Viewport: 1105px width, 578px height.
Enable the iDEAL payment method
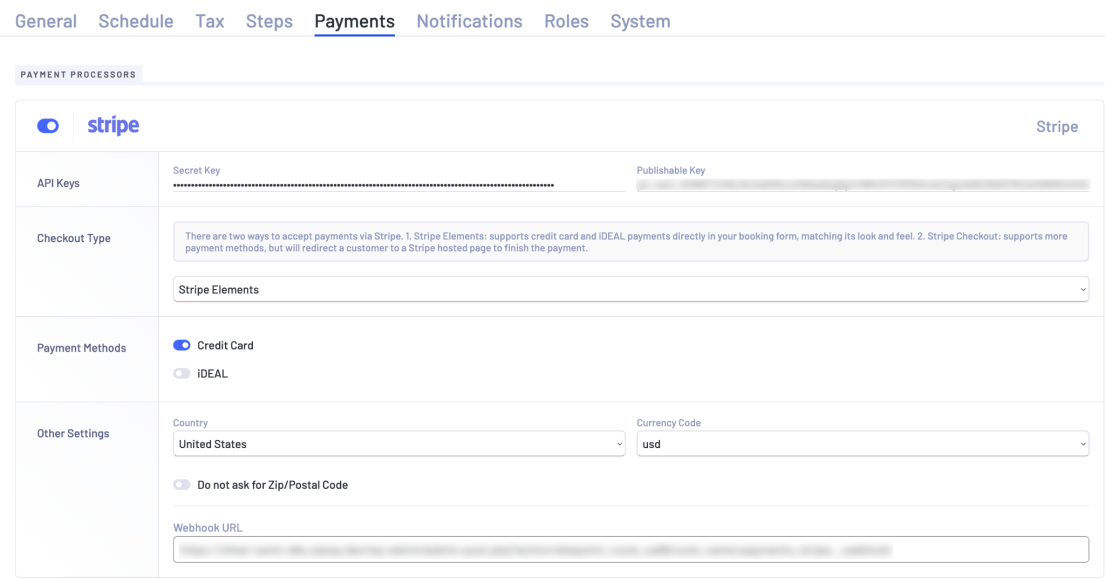(182, 374)
